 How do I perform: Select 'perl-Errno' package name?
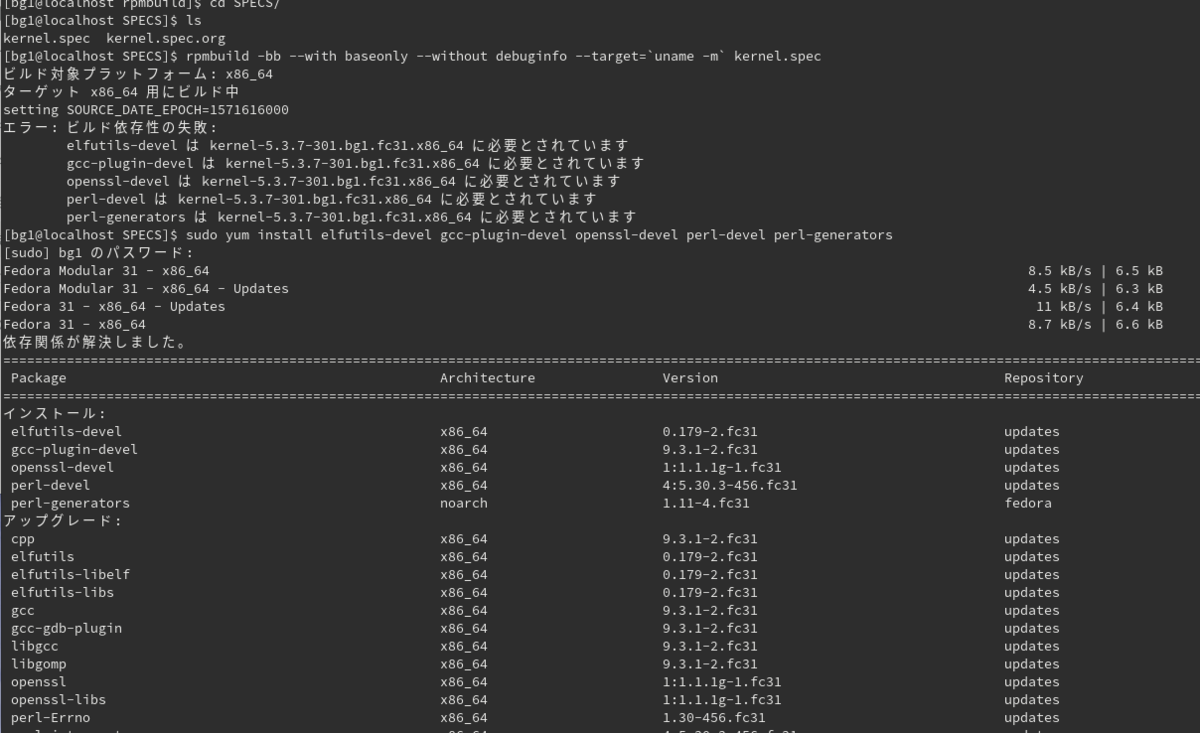click(x=50, y=718)
